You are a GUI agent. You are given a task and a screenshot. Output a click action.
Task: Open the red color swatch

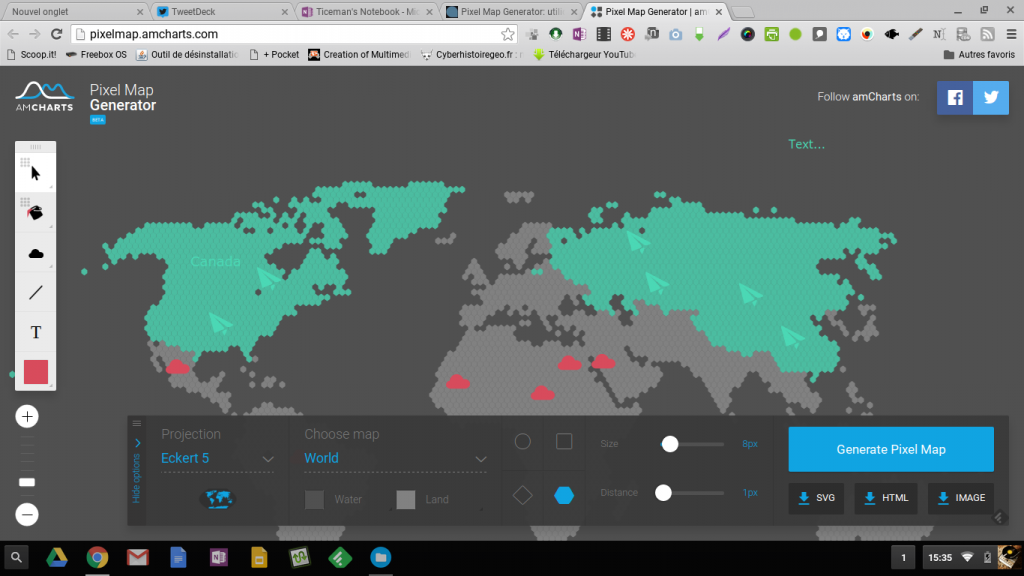pos(36,371)
